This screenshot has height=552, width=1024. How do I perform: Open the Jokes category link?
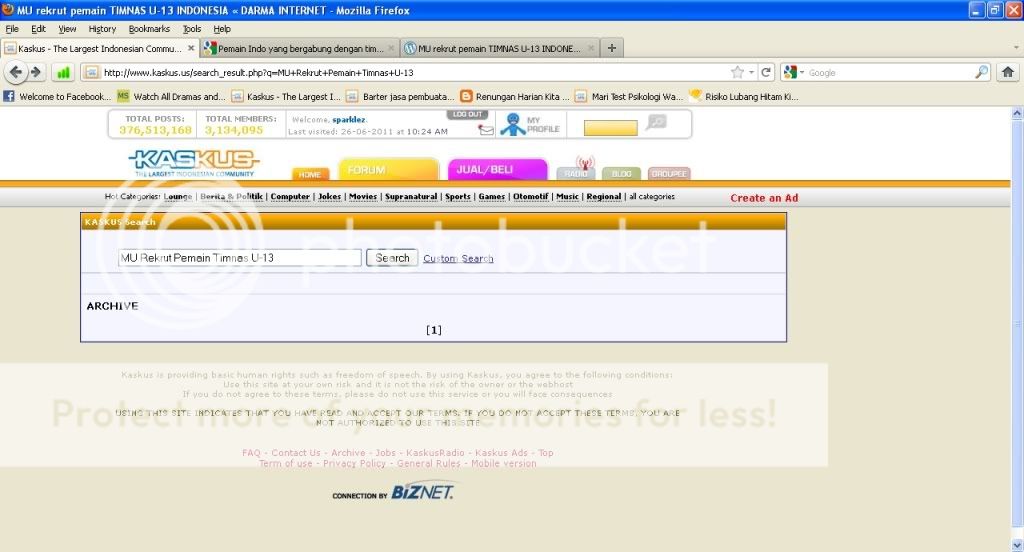pos(329,197)
